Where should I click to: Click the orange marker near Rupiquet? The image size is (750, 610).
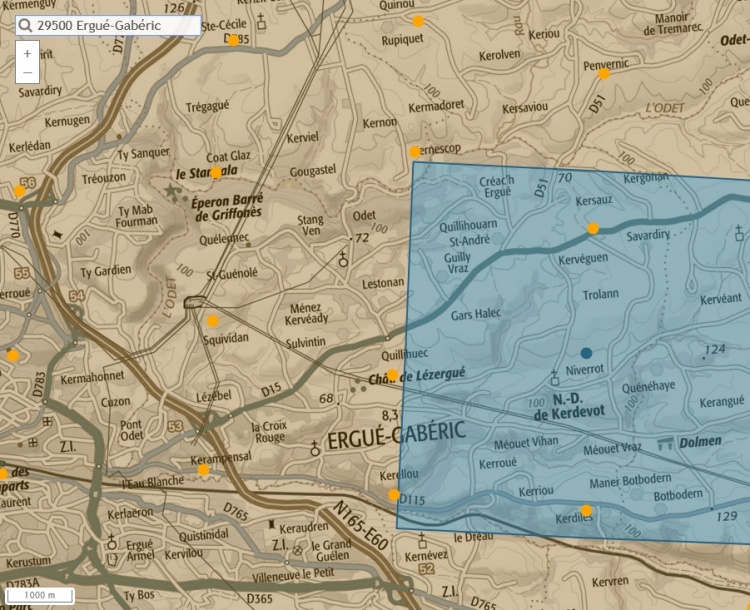tap(418, 21)
